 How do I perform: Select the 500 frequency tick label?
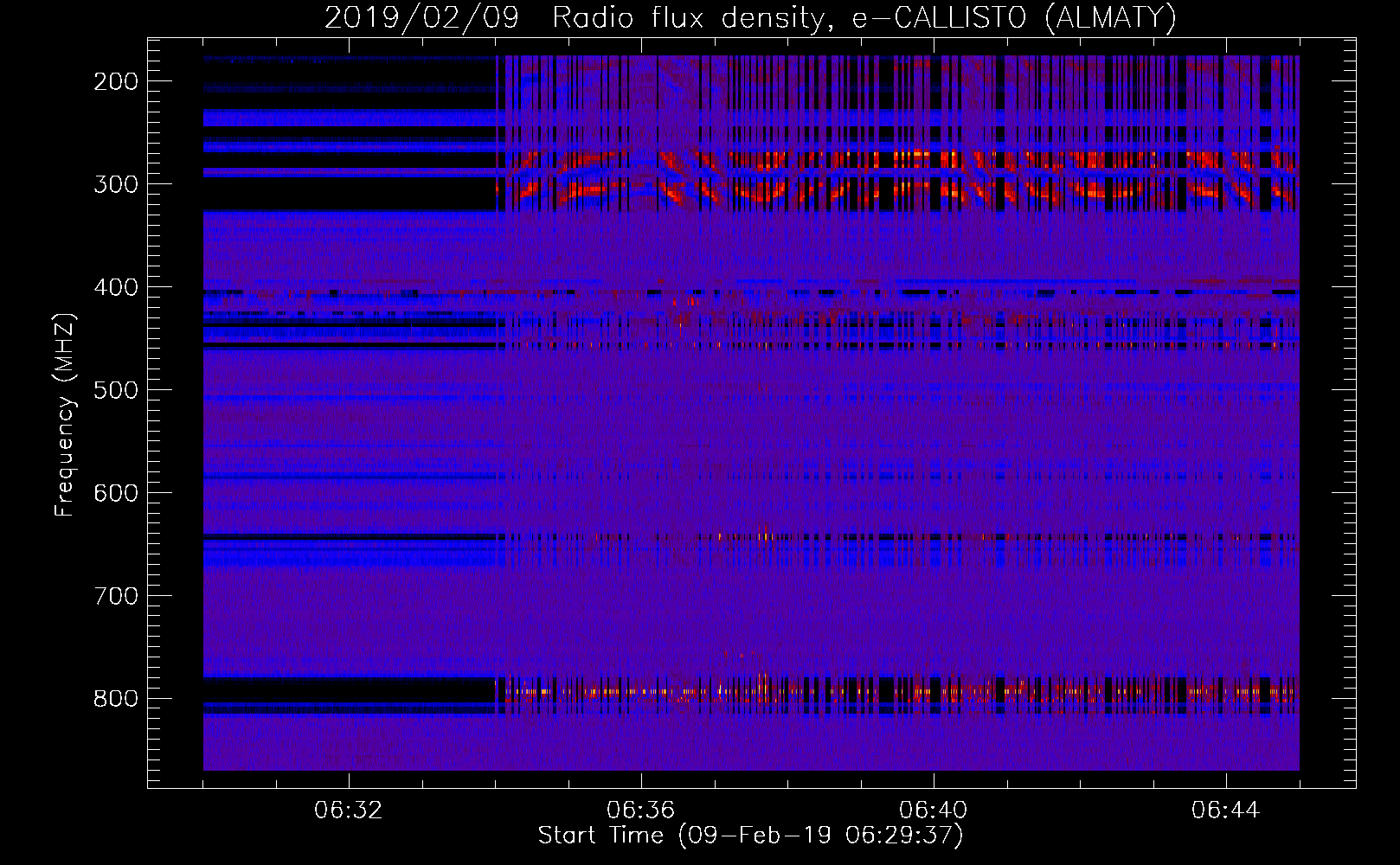click(116, 390)
